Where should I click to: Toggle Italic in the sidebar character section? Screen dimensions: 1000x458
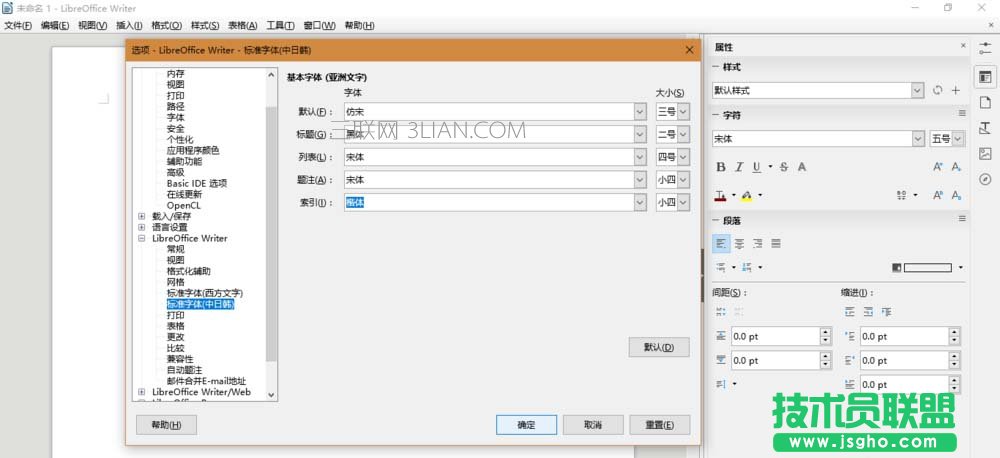tap(739, 167)
